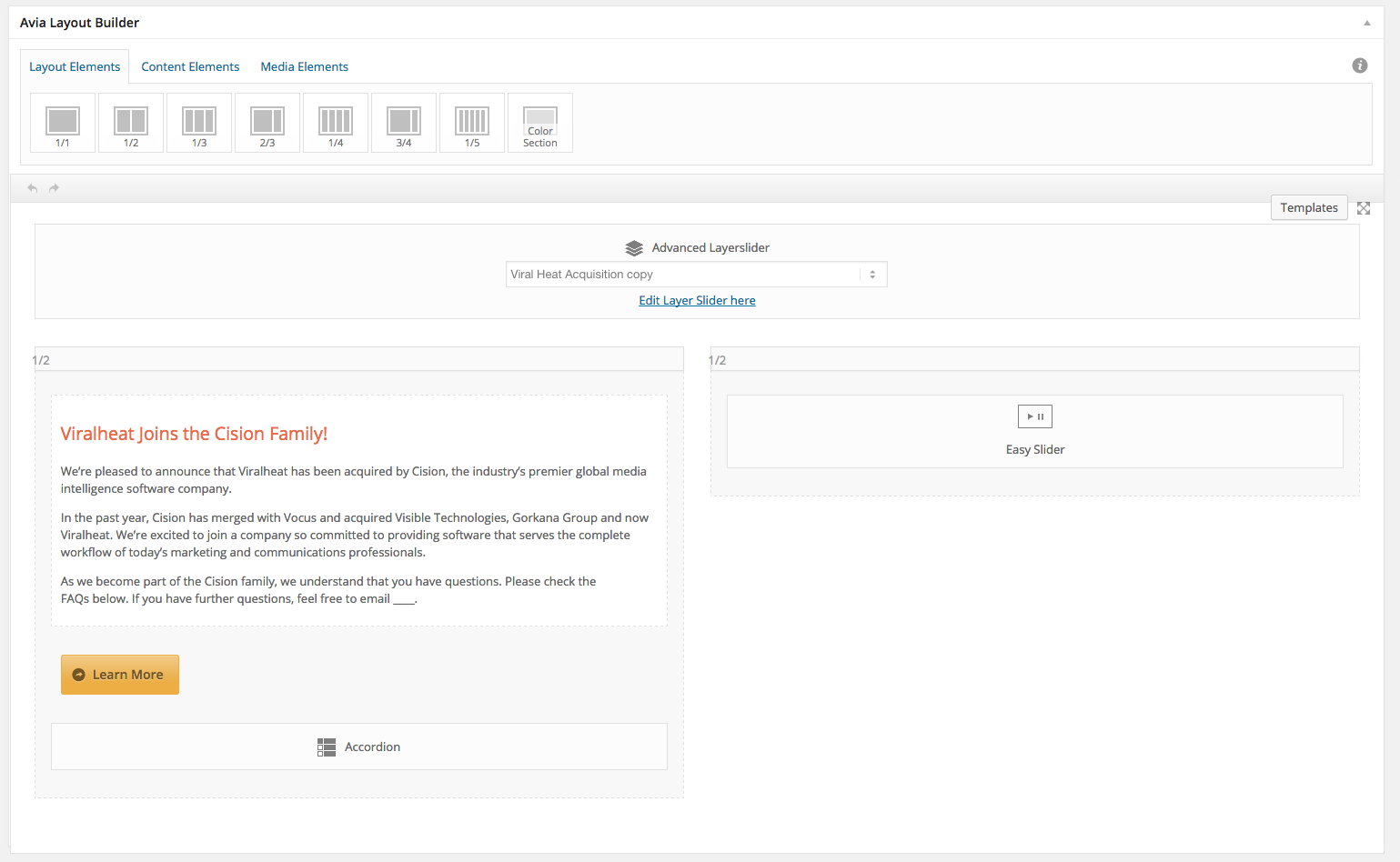This screenshot has height=862, width=1400.
Task: Click the Avia Layout Builder panel title
Action: (80, 23)
